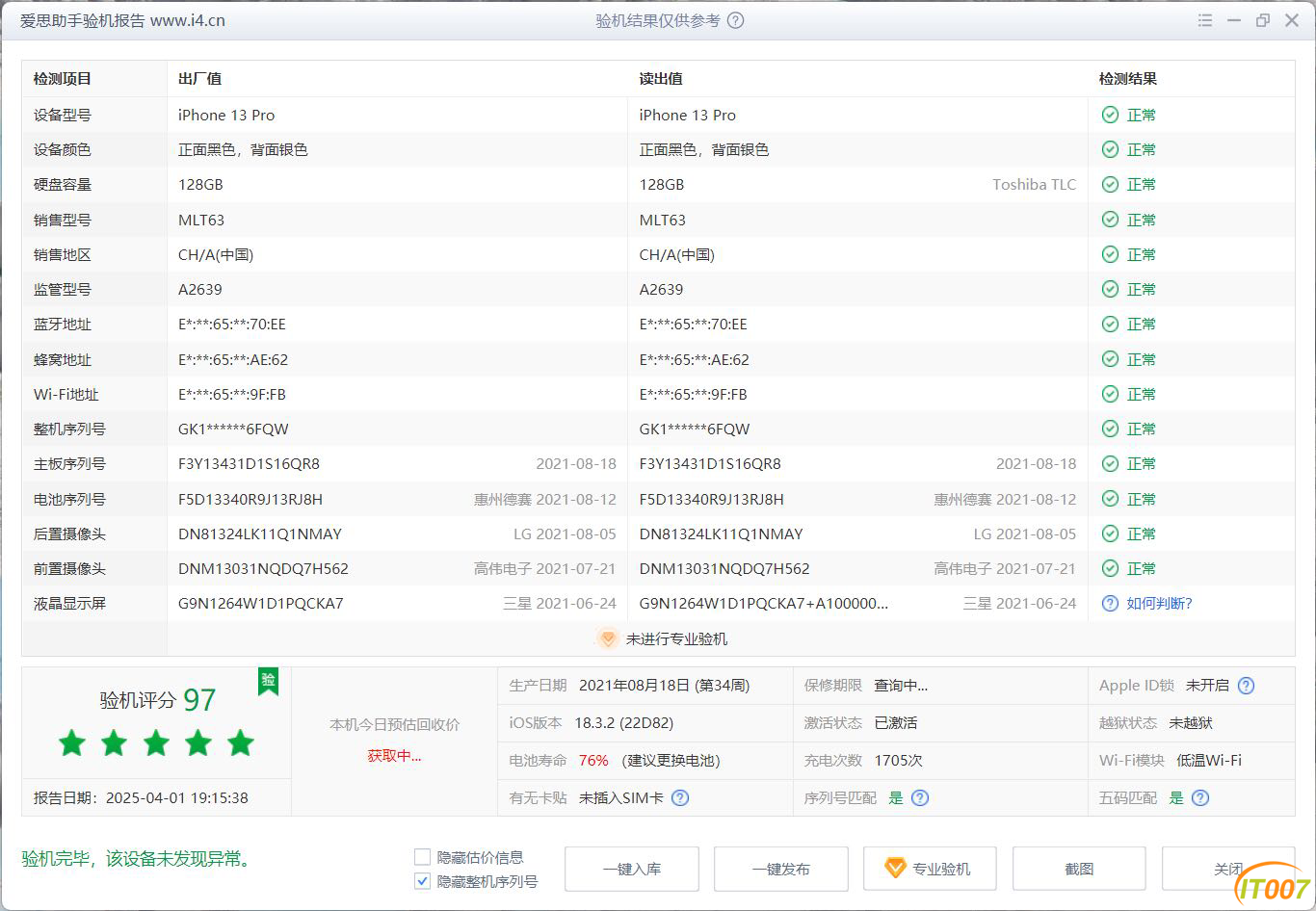Image resolution: width=1316 pixels, height=911 pixels.
Task: Click 获取中... recycle price text
Action: [x=394, y=756]
